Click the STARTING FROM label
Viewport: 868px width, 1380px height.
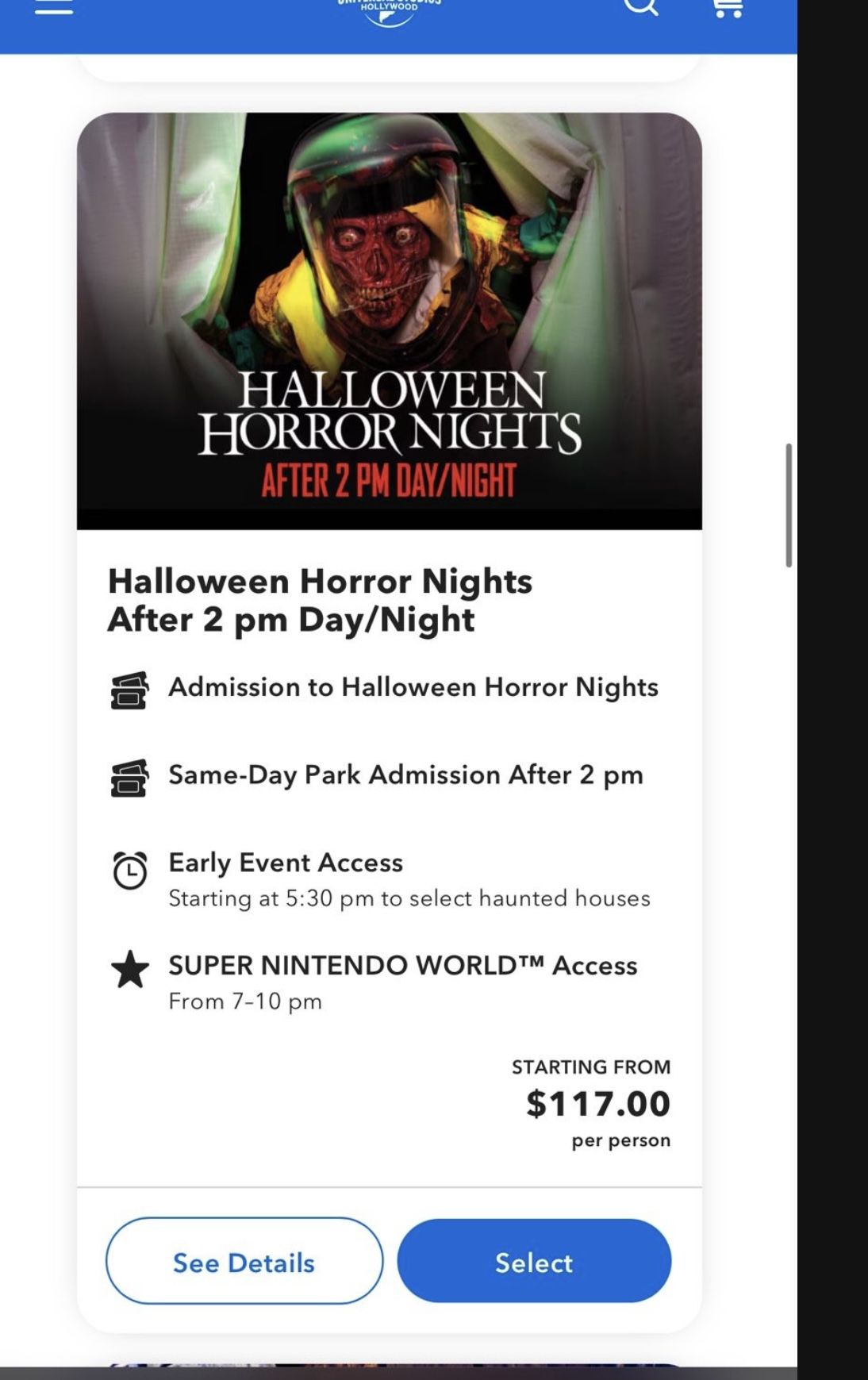[590, 1067]
